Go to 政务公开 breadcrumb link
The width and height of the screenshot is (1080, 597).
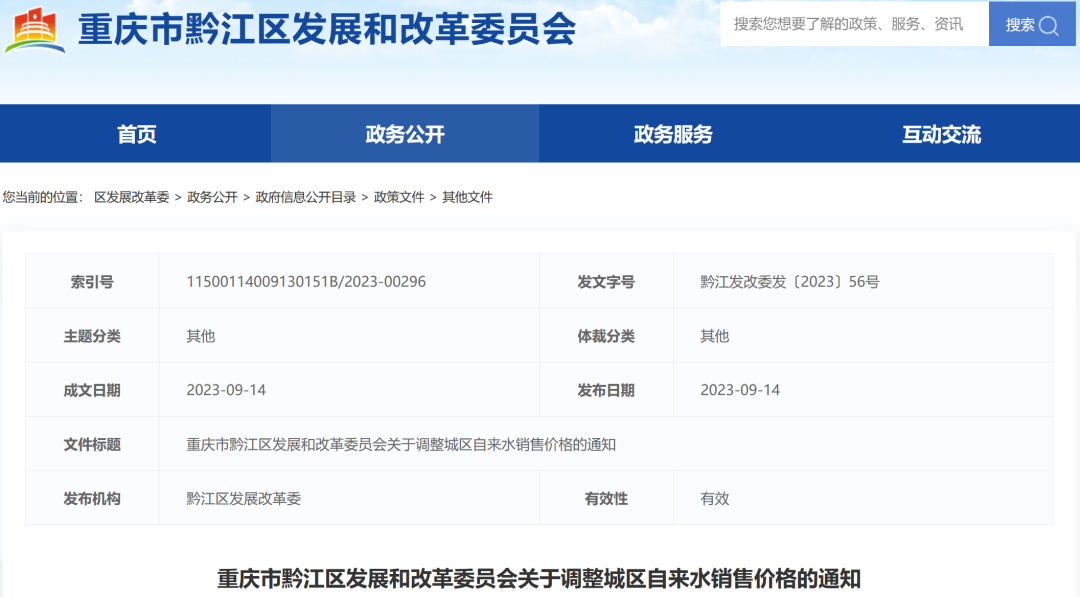pyautogui.click(x=212, y=197)
